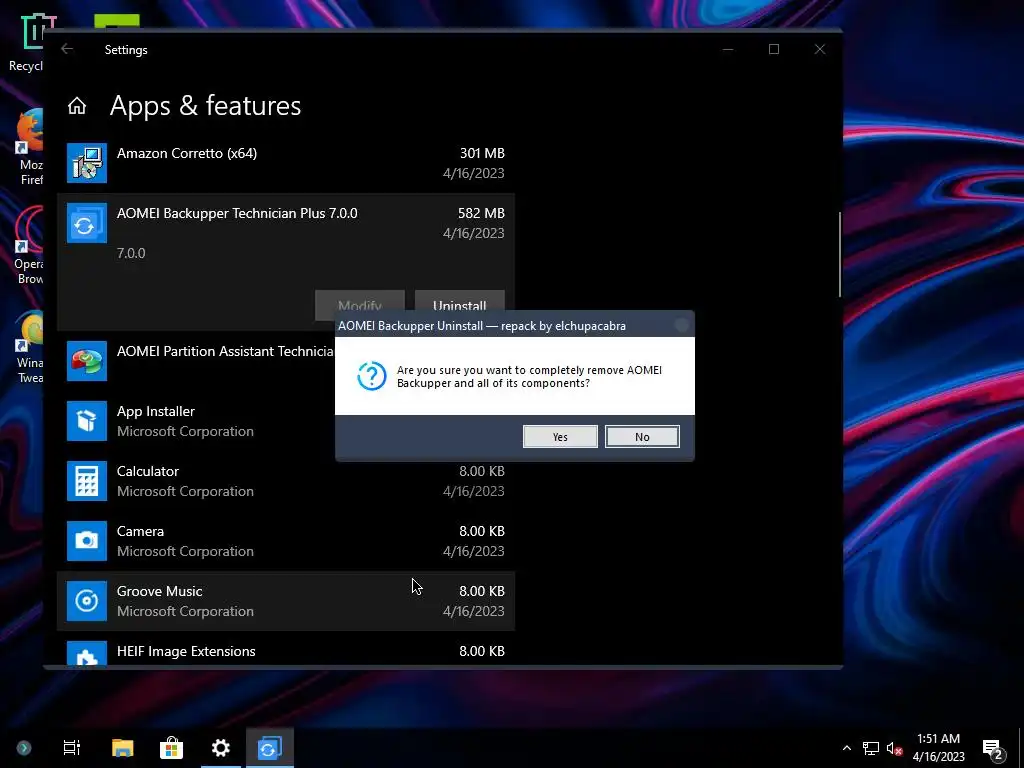The height and width of the screenshot is (768, 1024).
Task: Select the Calculator app icon
Action: coord(87,481)
